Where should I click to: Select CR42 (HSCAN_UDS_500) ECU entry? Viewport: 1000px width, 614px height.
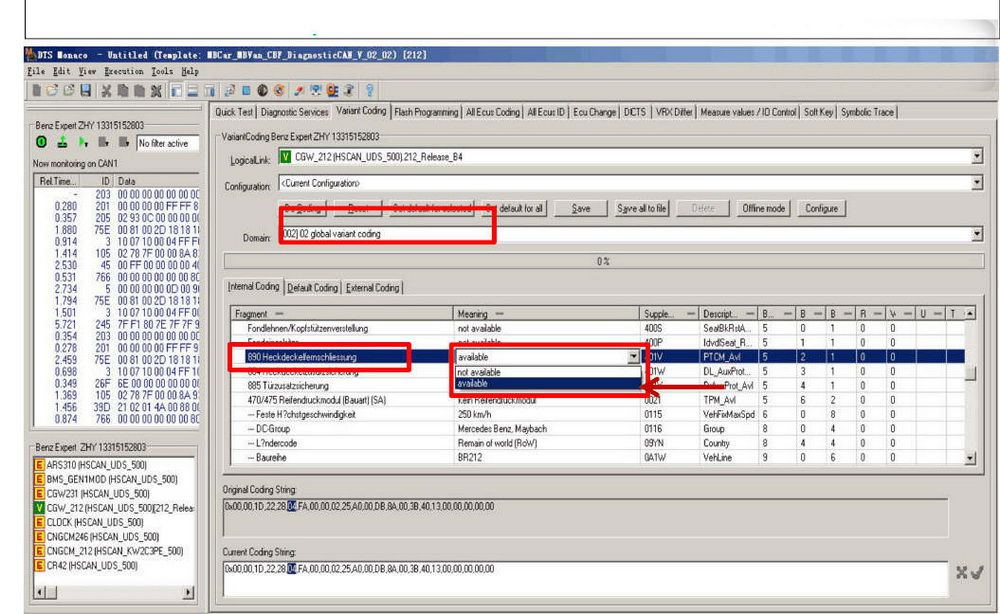tap(91, 566)
